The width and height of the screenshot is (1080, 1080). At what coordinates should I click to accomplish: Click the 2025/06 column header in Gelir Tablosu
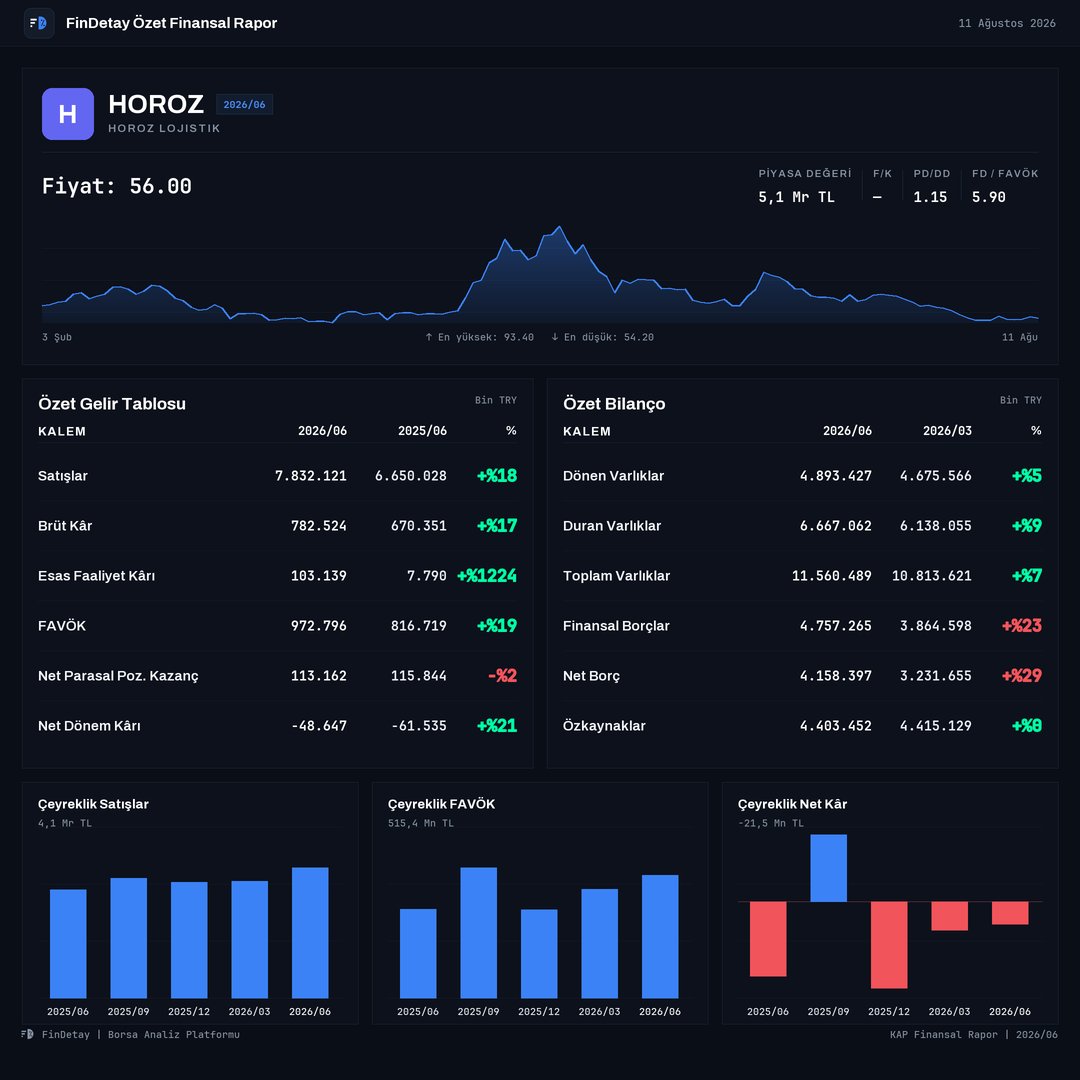click(x=422, y=430)
